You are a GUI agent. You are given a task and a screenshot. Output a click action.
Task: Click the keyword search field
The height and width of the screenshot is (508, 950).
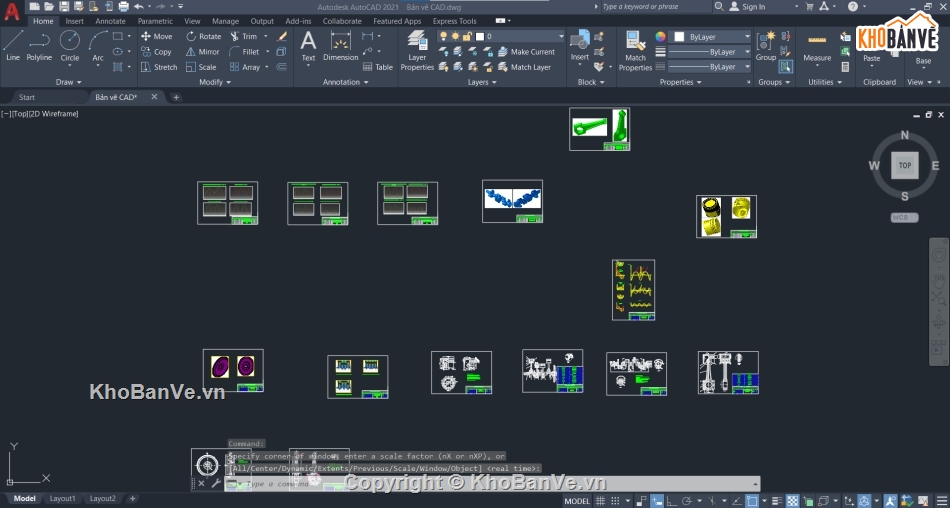pos(656,7)
